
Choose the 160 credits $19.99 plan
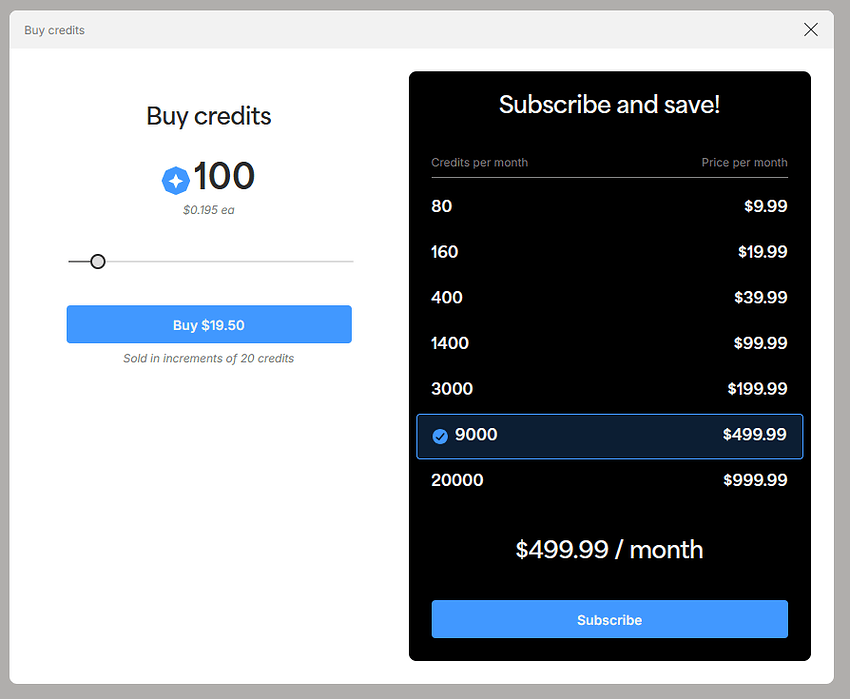(609, 252)
